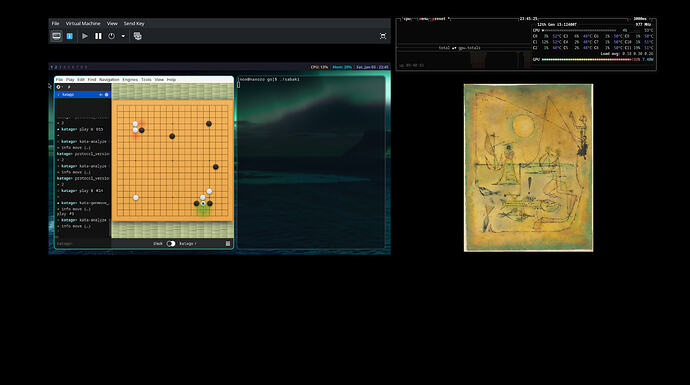This screenshot has width=690, height=385.
Task: Click the sidebar menu icon at Sabaki's bottom-right
Action: (228, 243)
